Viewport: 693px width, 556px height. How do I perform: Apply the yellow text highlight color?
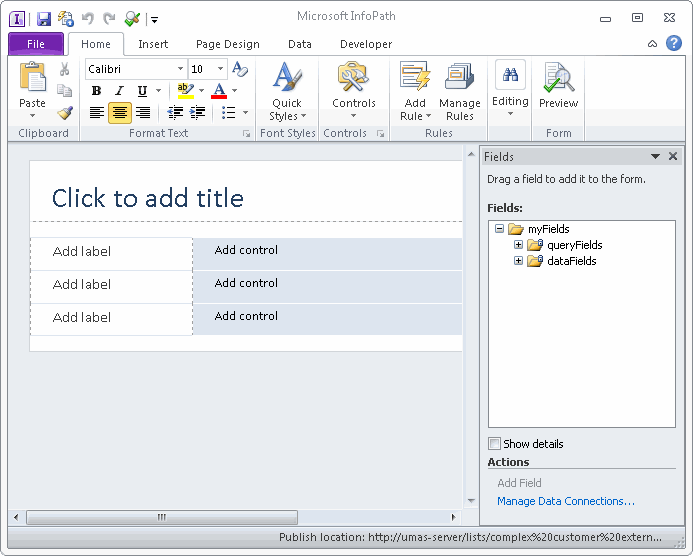pyautogui.click(x=185, y=91)
